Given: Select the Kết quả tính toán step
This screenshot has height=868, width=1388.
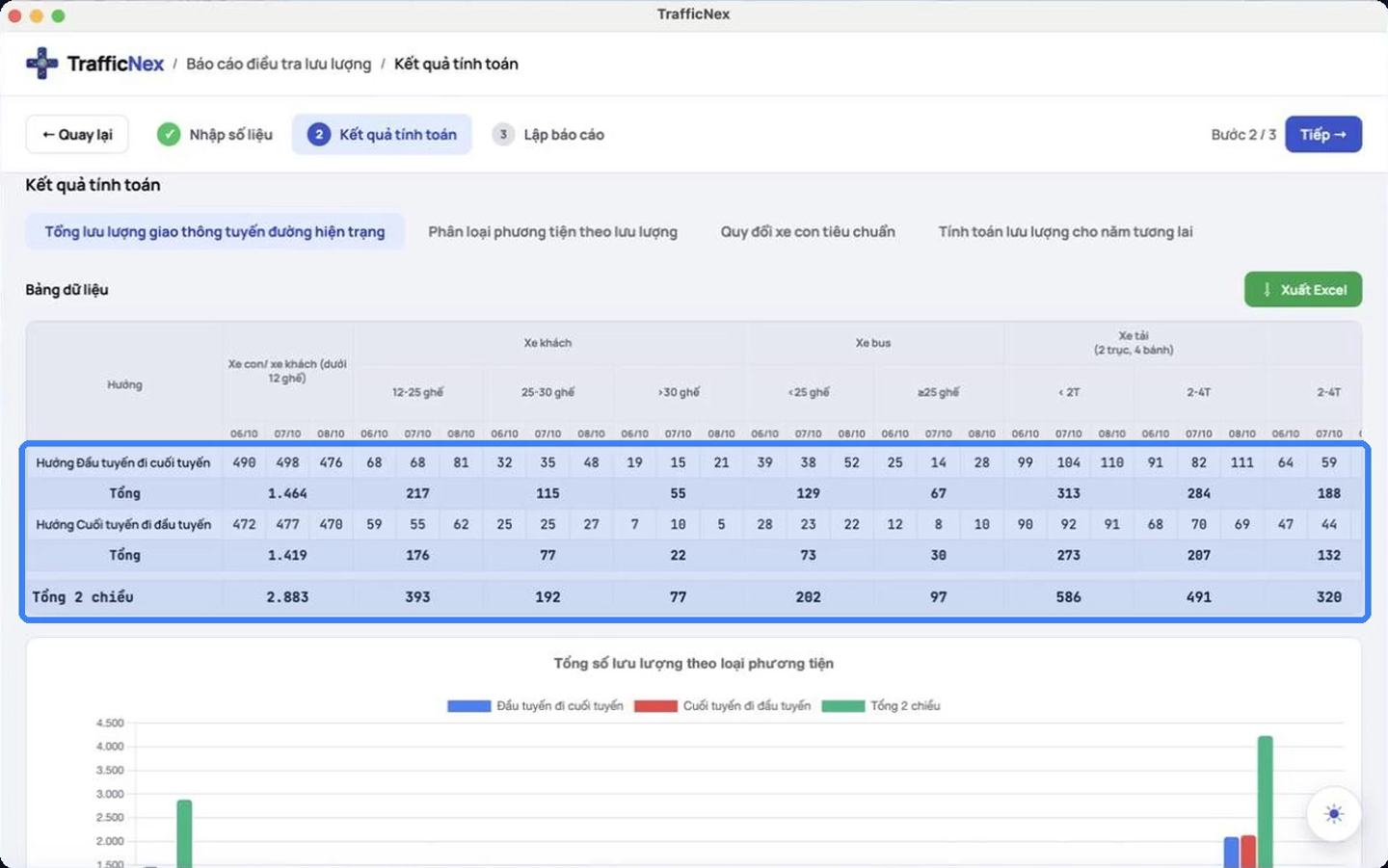Looking at the screenshot, I should click(382, 135).
